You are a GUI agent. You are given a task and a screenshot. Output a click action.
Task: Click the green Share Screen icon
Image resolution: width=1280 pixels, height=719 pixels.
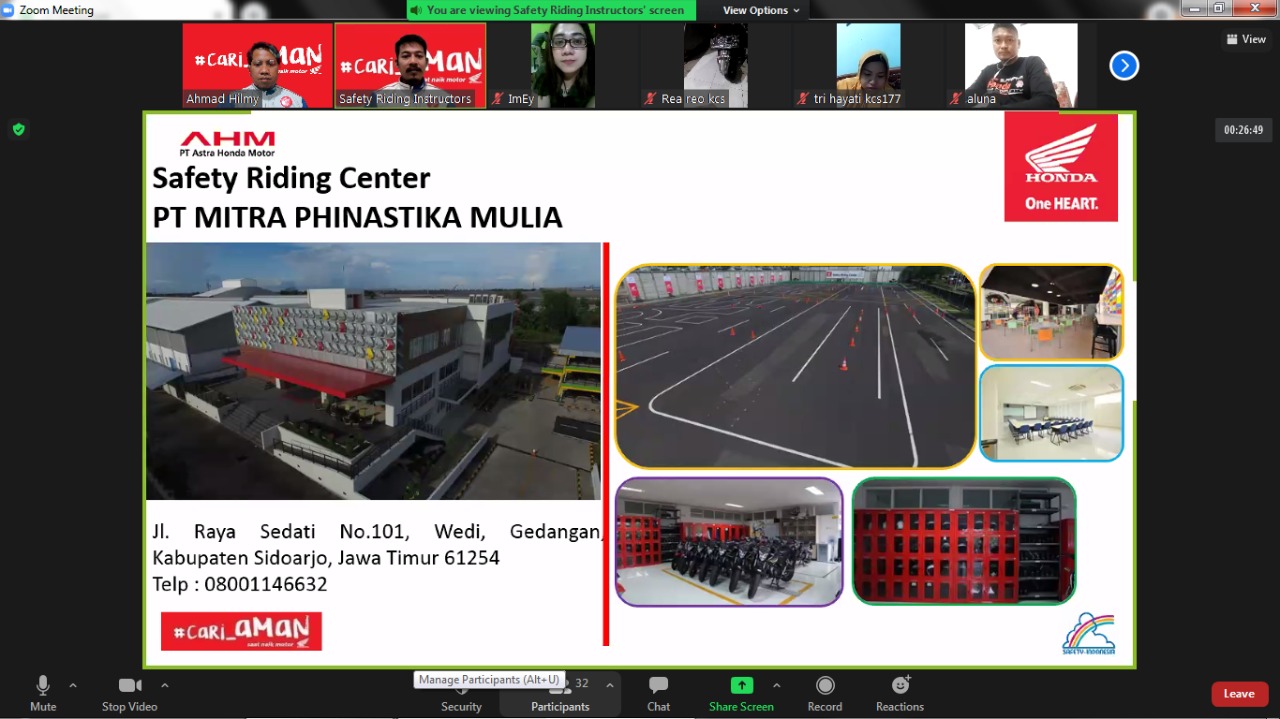(741, 686)
